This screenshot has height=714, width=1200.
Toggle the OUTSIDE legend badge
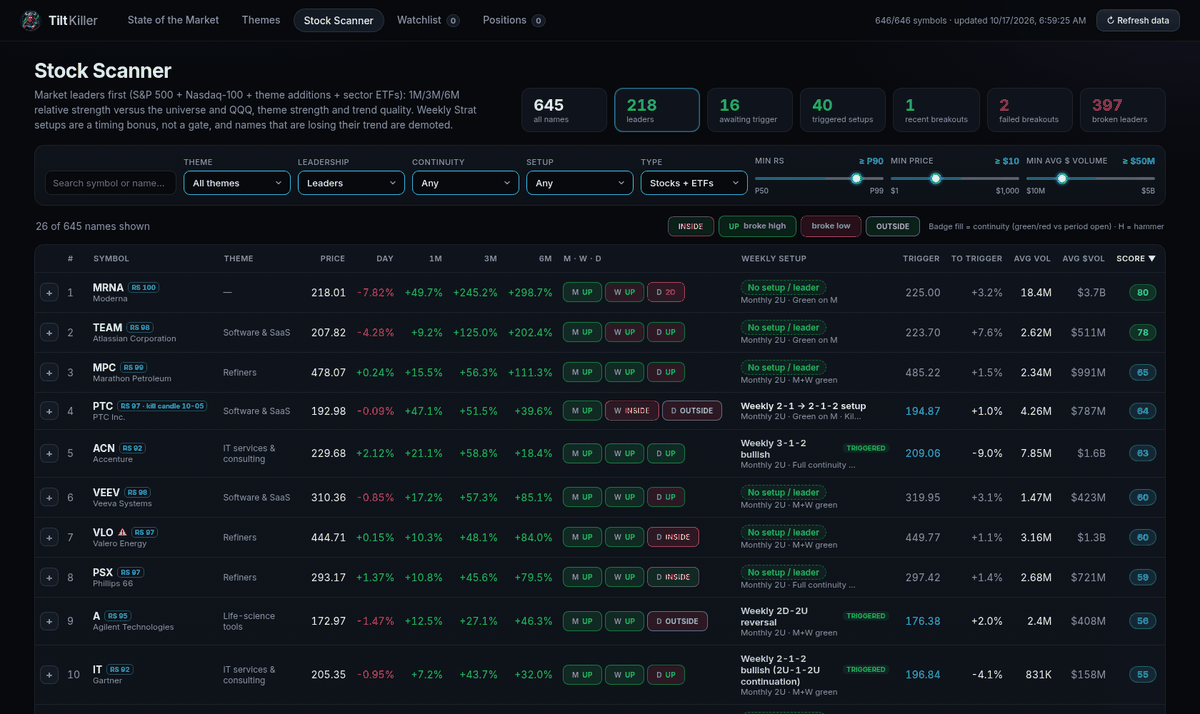[893, 226]
